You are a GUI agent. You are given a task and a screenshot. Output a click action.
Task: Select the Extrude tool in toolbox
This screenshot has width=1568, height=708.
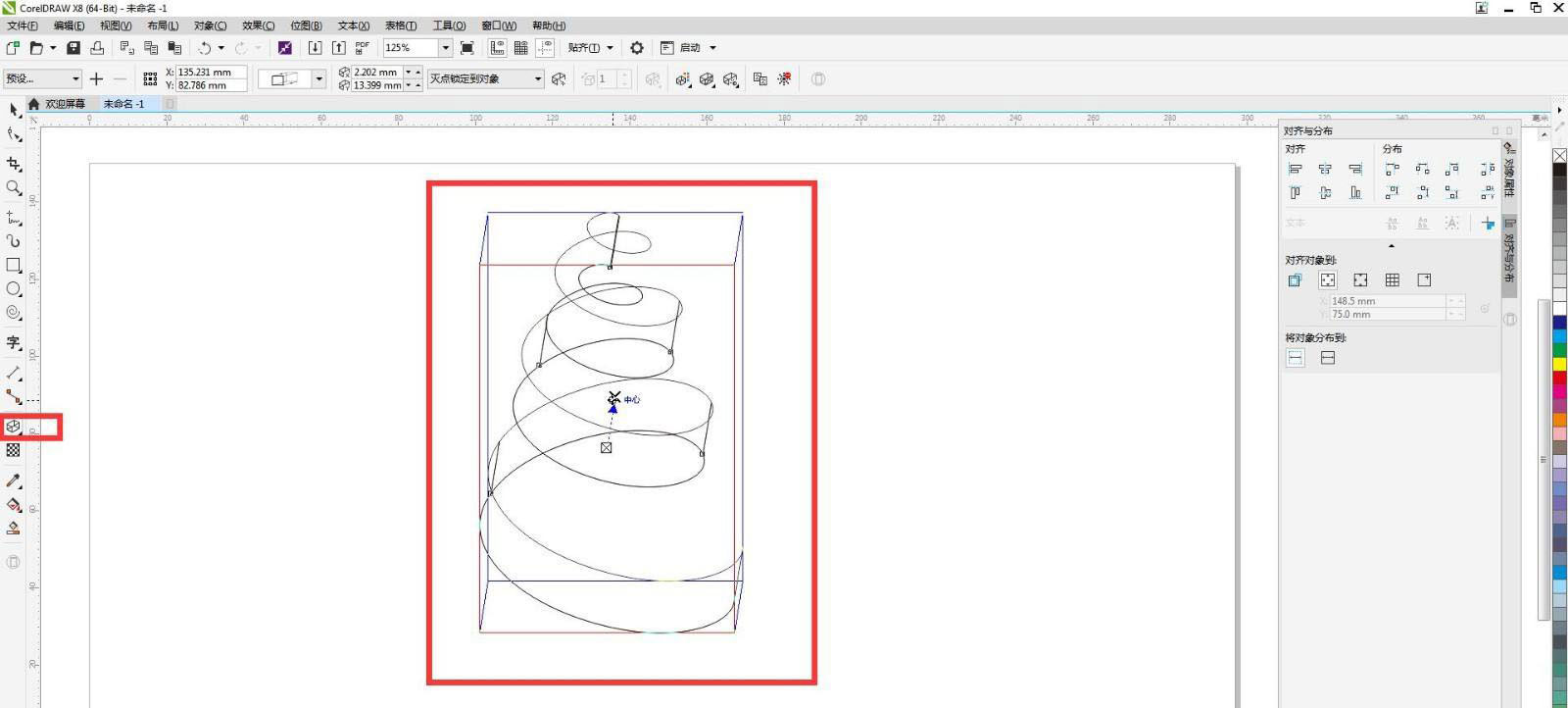[13, 427]
